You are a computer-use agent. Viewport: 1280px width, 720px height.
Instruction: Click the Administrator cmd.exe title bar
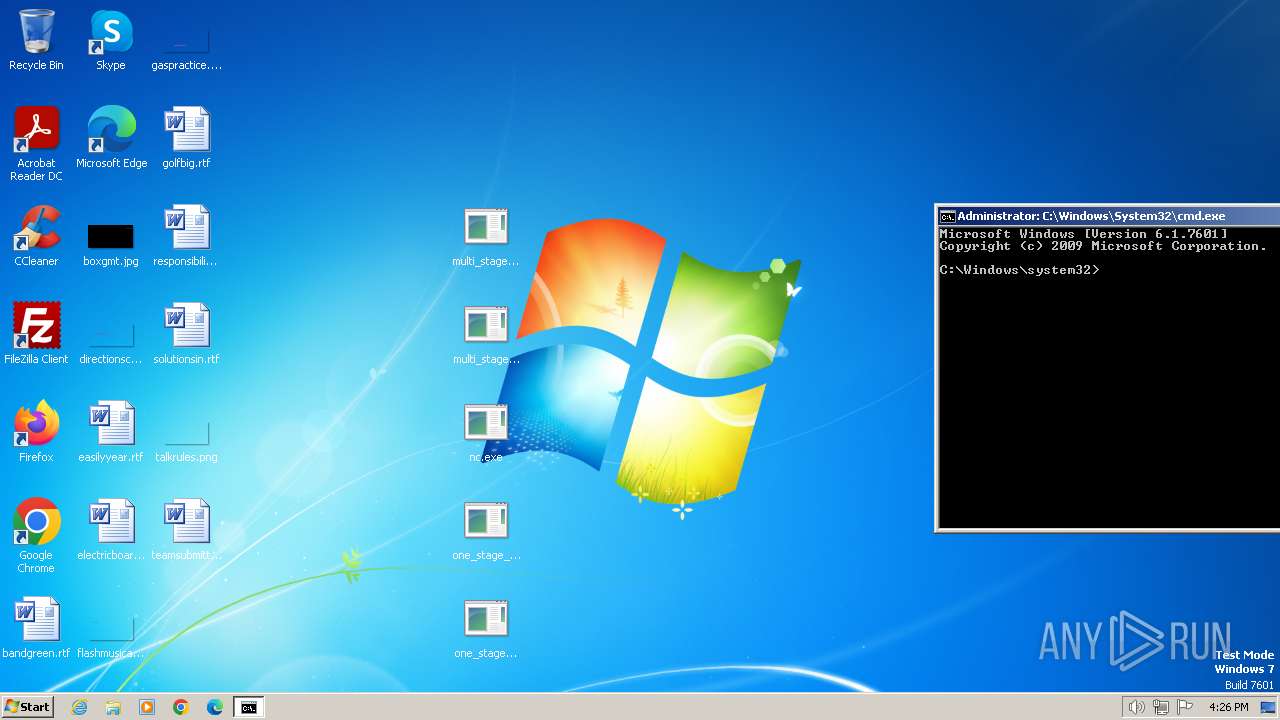point(1108,216)
